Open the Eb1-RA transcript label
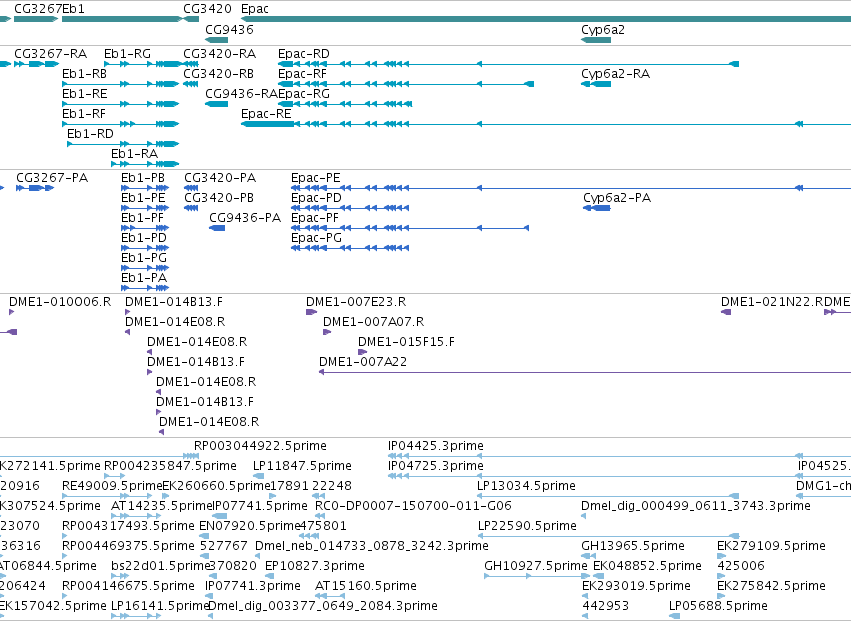851x621 pixels. (135, 154)
